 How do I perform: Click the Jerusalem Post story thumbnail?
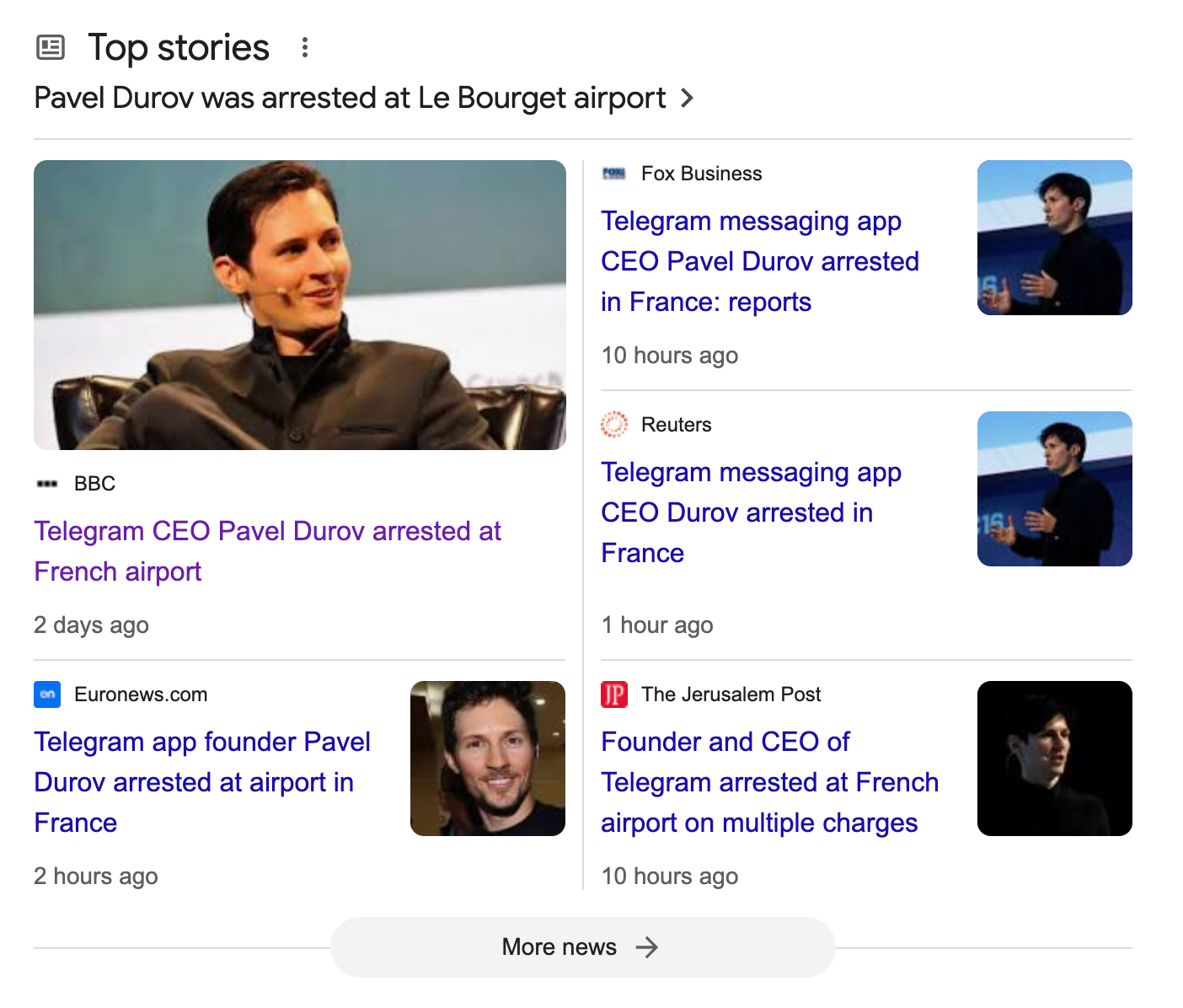(x=1054, y=759)
